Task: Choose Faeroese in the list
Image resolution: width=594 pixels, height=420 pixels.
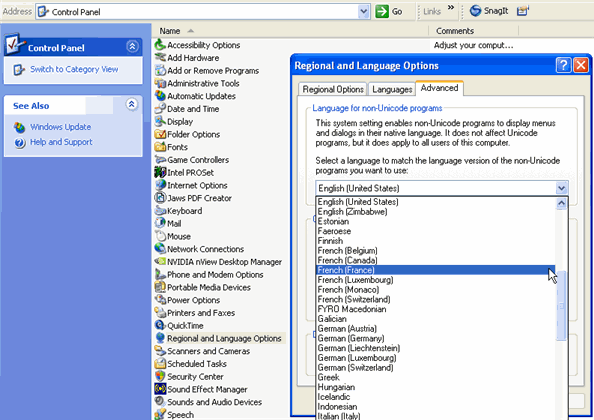Action: pyautogui.click(x=436, y=231)
